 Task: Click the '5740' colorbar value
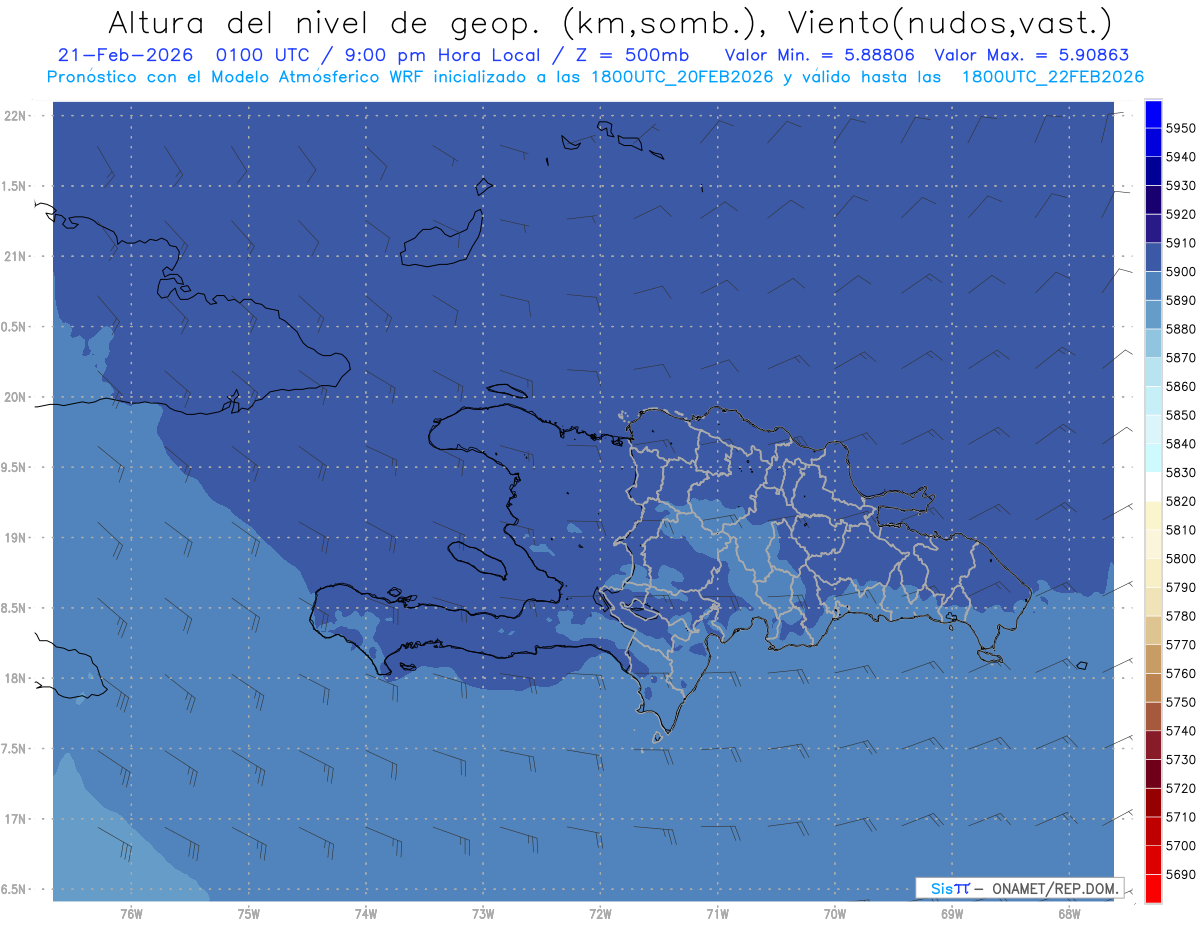(1180, 731)
